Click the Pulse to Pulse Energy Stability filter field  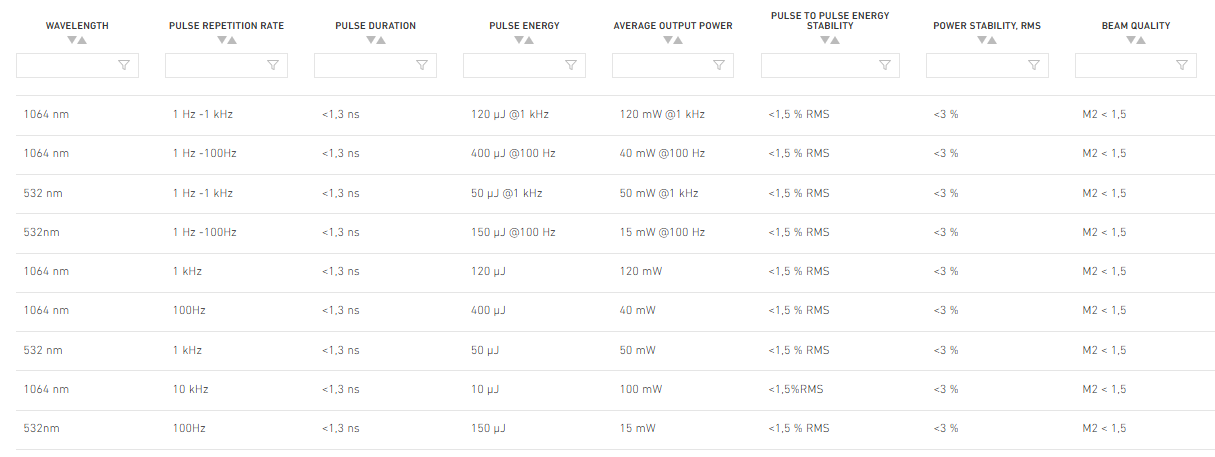tap(830, 65)
